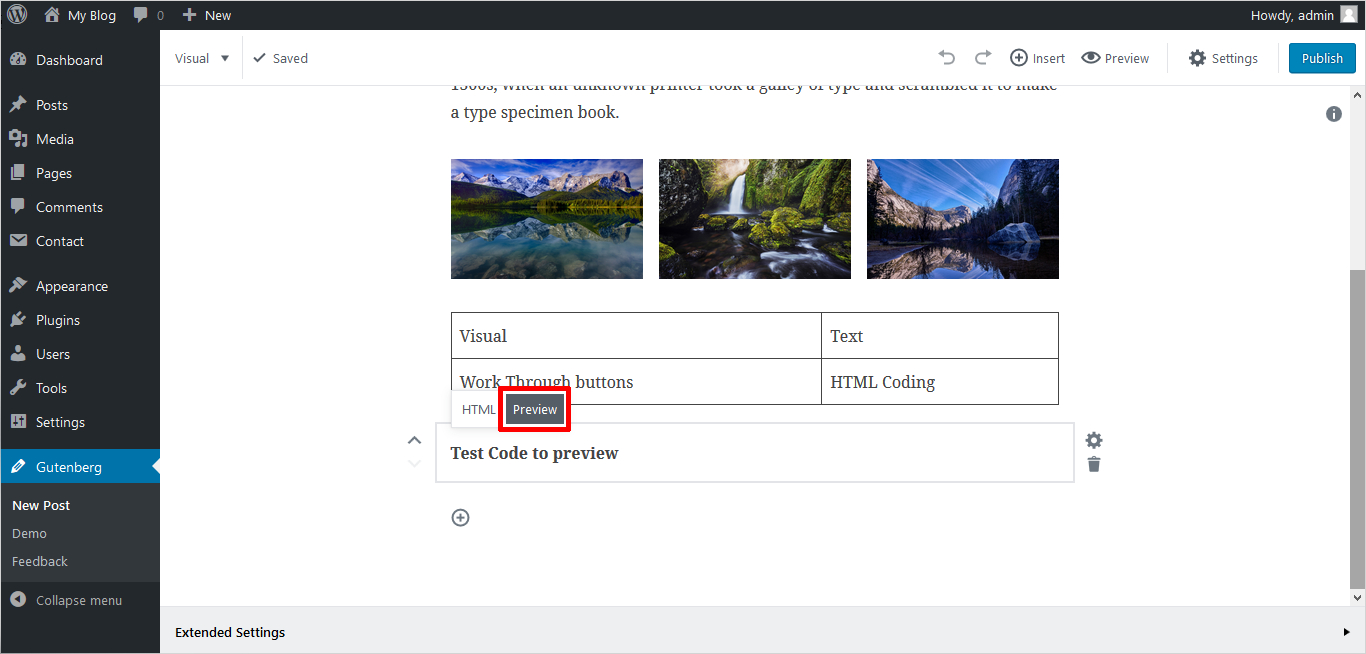Click the waterfall gallery image

click(x=754, y=219)
